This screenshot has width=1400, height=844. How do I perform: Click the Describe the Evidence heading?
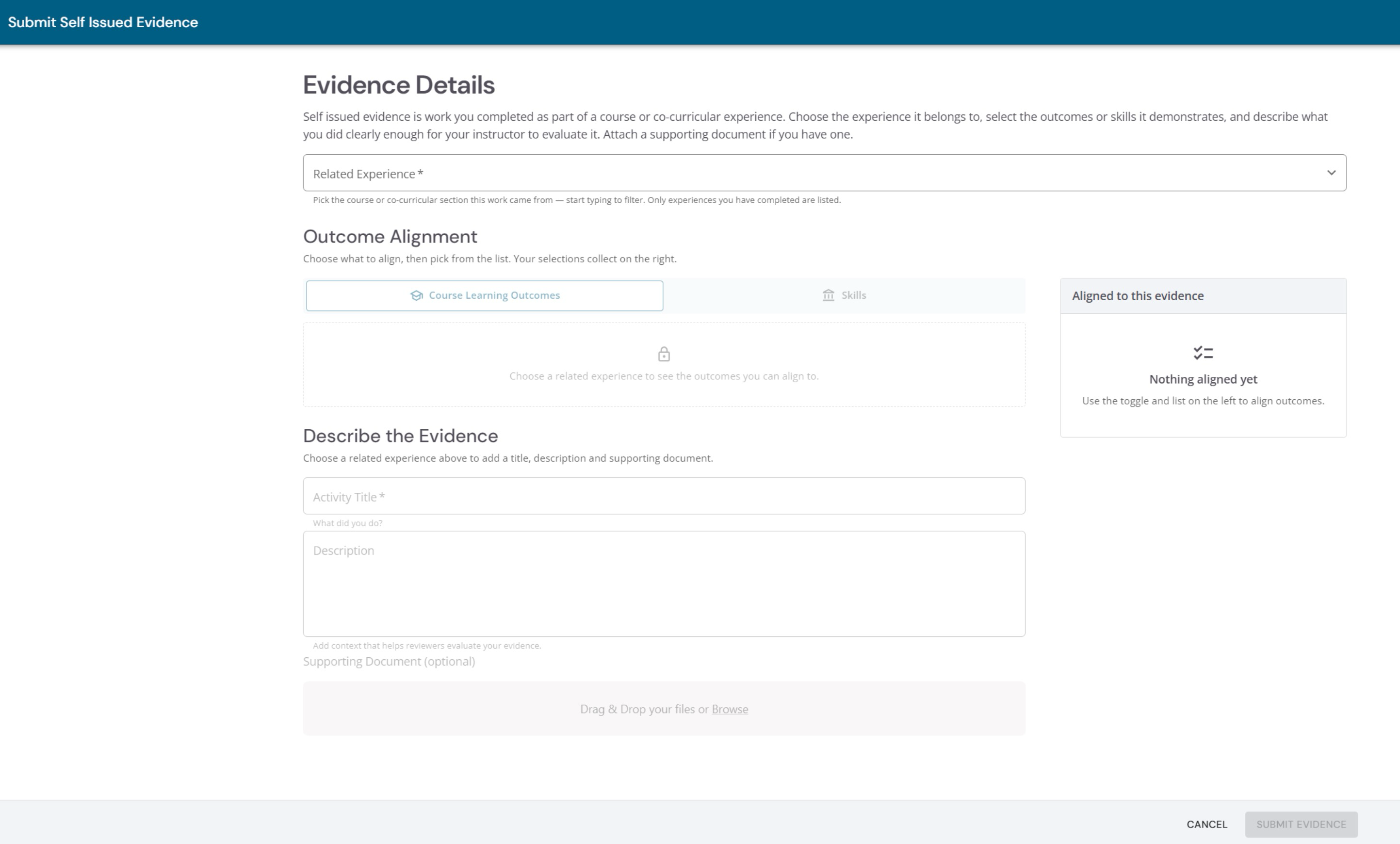coord(400,436)
